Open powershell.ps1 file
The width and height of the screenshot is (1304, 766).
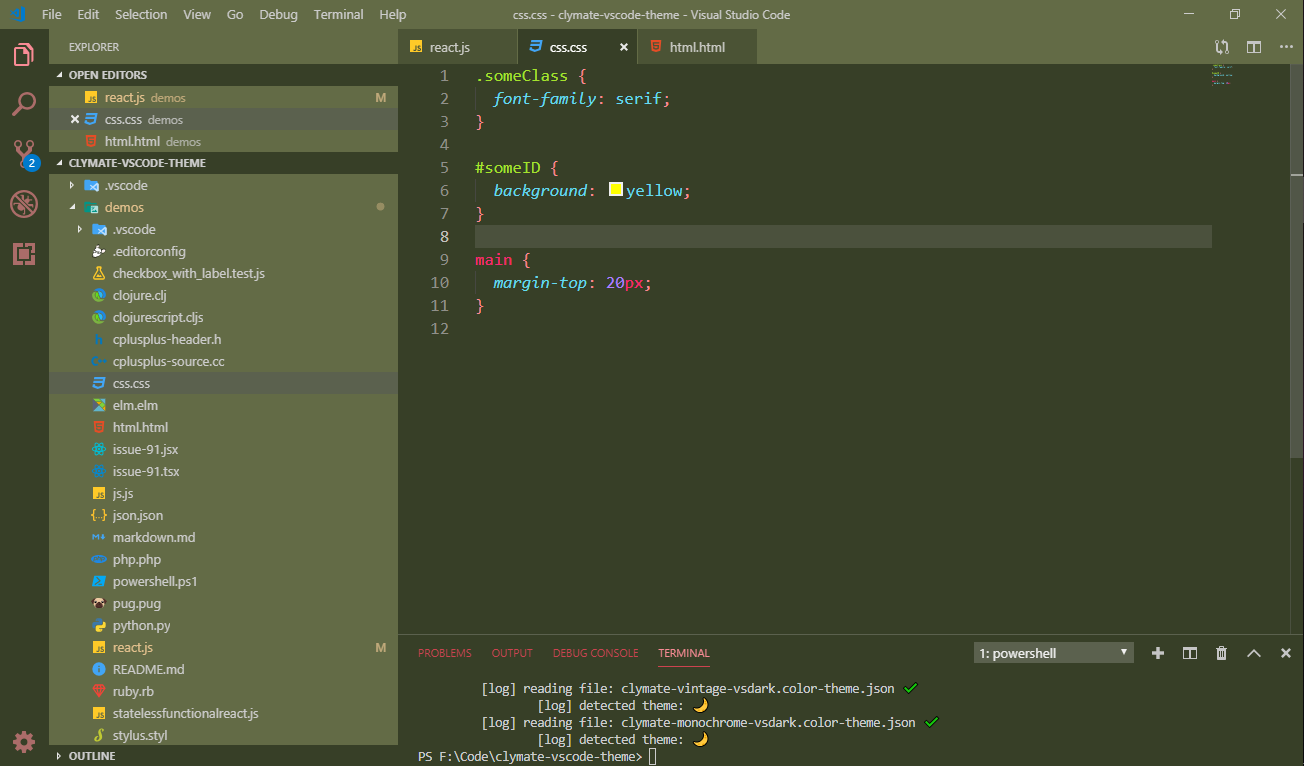(x=224, y=581)
